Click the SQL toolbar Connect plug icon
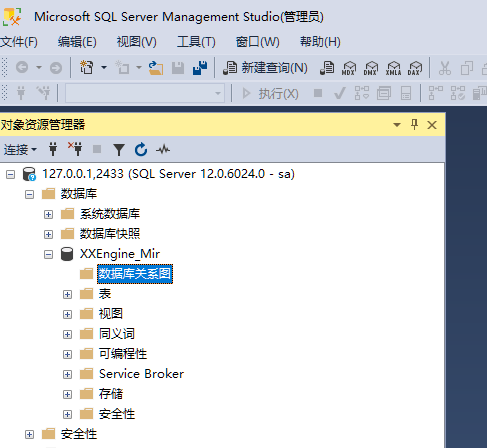 click(21, 93)
